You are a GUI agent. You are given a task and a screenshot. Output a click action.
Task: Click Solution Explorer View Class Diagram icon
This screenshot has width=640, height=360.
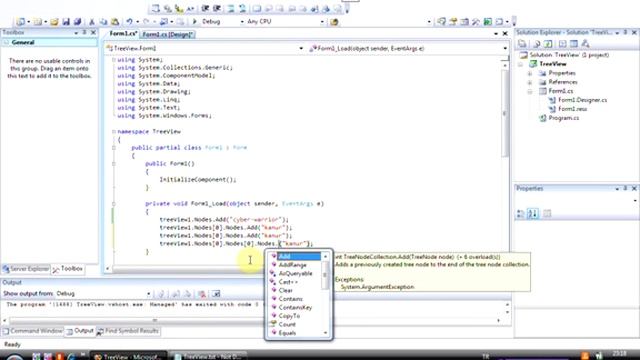pyautogui.click(x=585, y=44)
